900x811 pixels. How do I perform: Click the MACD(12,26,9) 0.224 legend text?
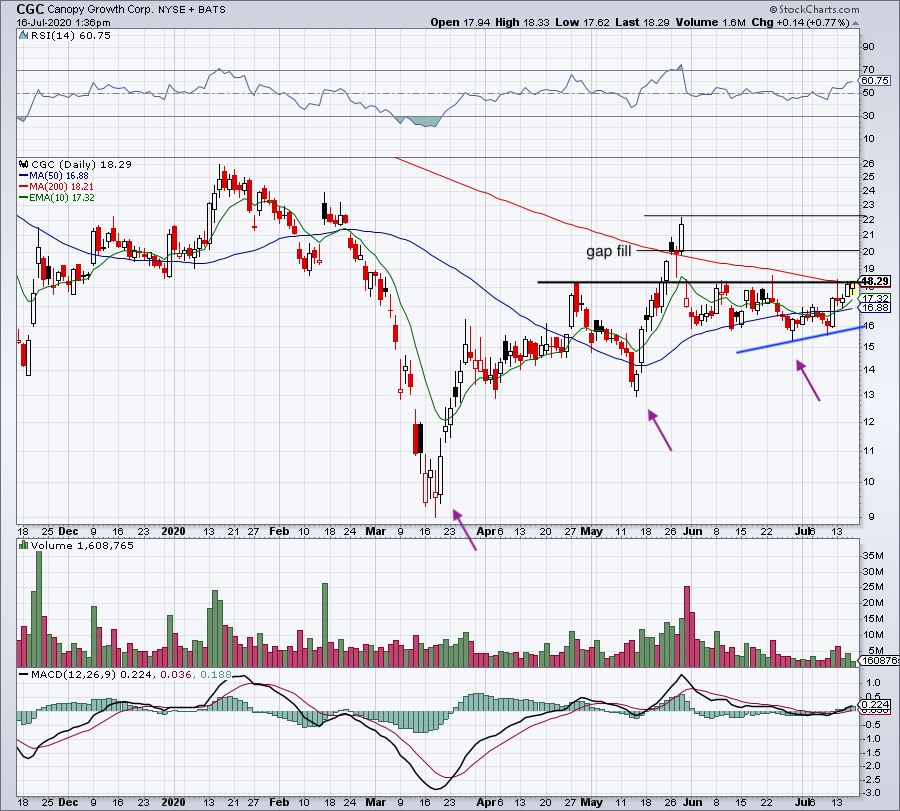tap(92, 674)
